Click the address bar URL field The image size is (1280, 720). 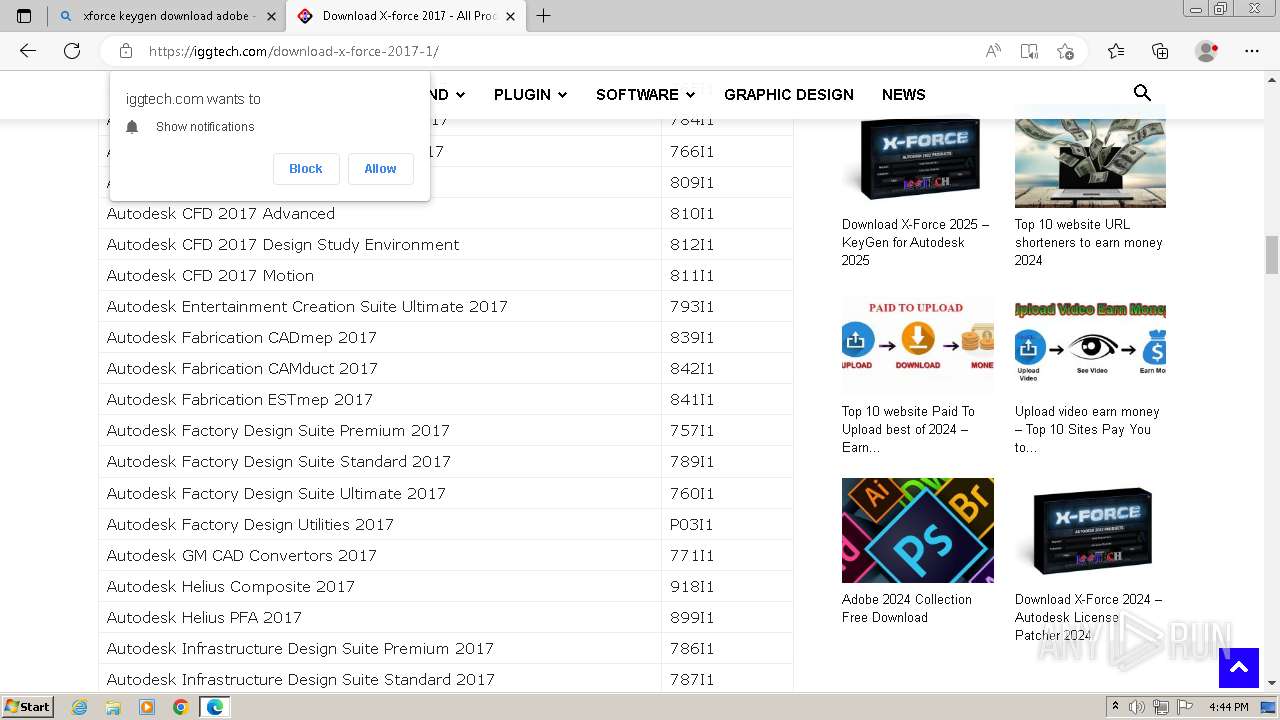[560, 51]
